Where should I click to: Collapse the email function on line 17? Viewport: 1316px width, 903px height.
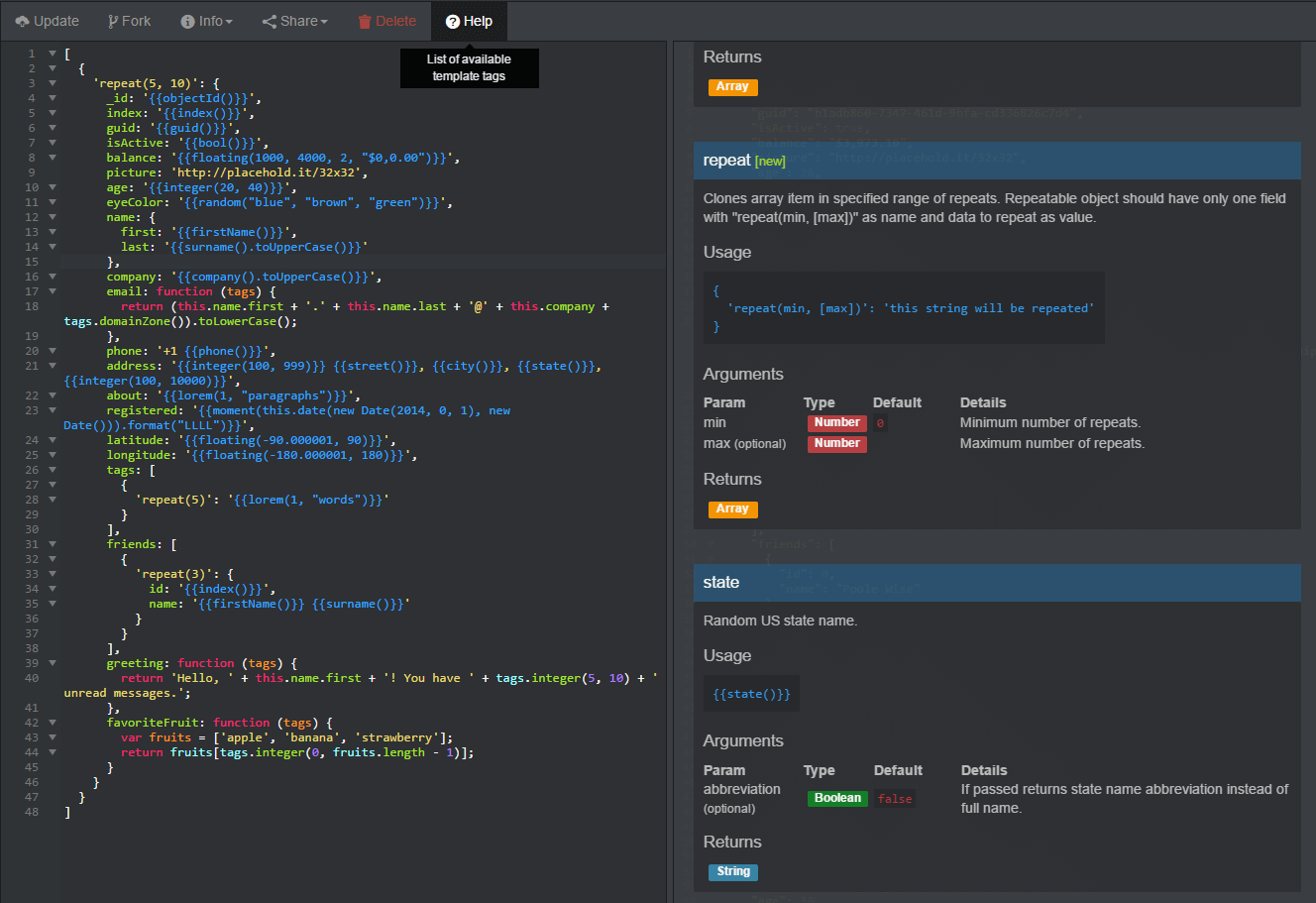click(53, 291)
